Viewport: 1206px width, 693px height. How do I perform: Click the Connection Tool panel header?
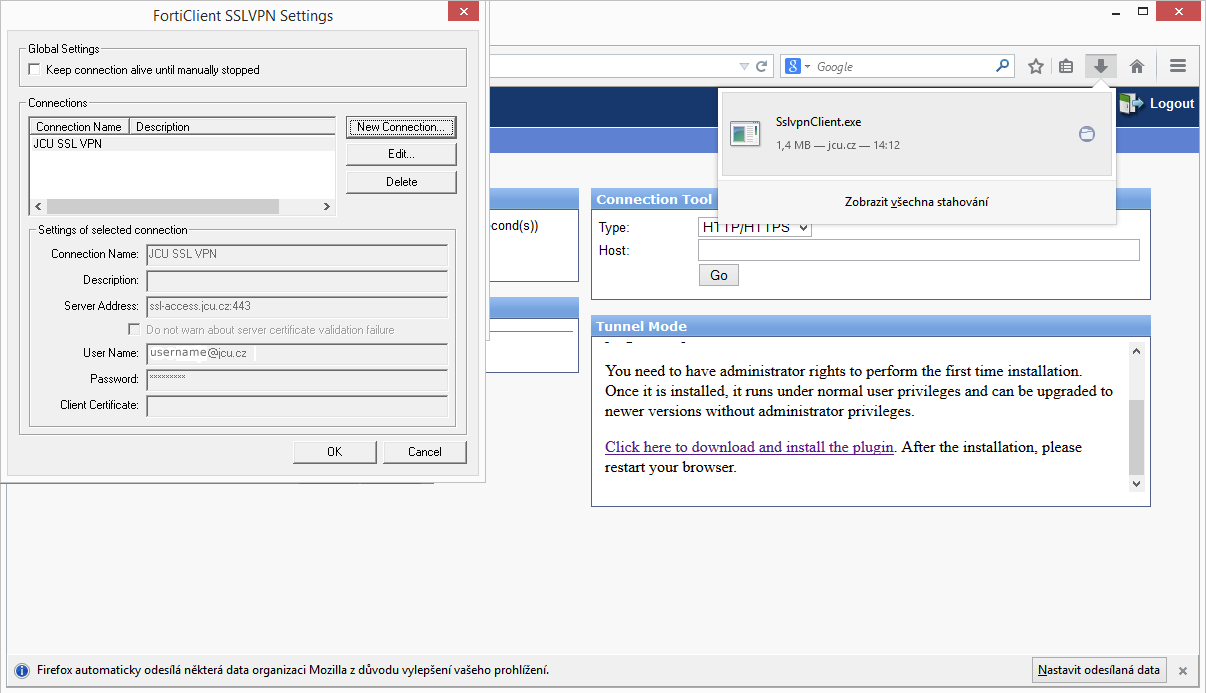[x=871, y=199]
